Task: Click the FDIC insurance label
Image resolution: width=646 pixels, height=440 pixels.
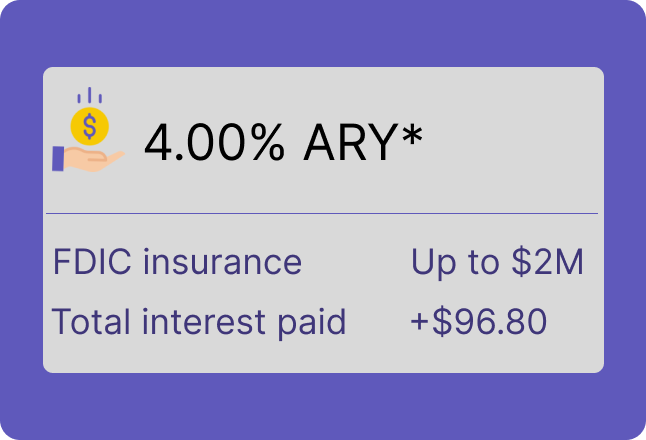Action: point(178,262)
